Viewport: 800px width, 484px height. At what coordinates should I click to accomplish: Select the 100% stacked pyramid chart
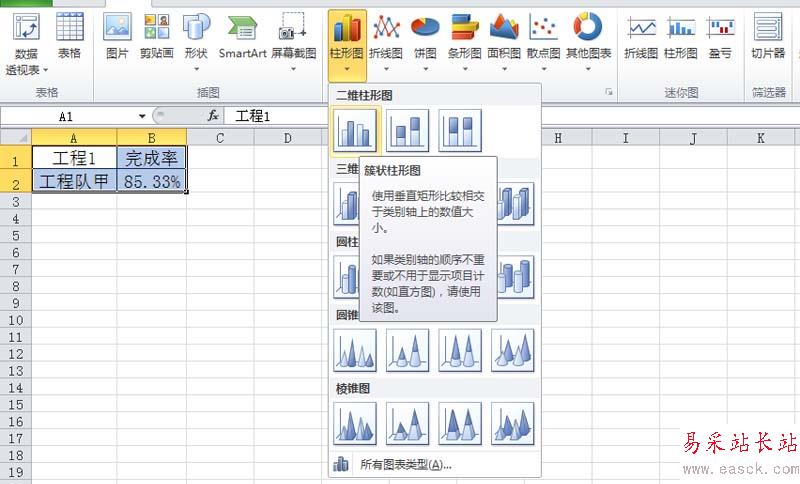(460, 424)
